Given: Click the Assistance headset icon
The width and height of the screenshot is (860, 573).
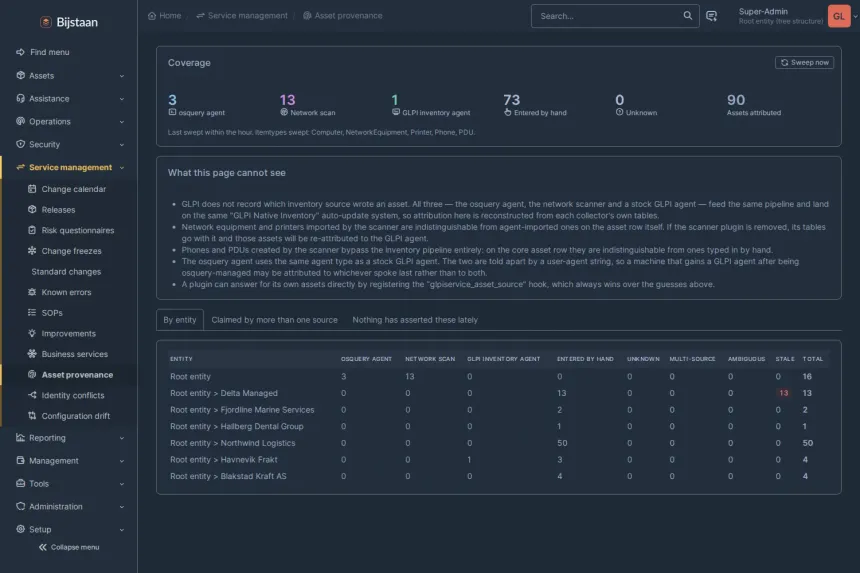Looking at the screenshot, I should pos(21,98).
